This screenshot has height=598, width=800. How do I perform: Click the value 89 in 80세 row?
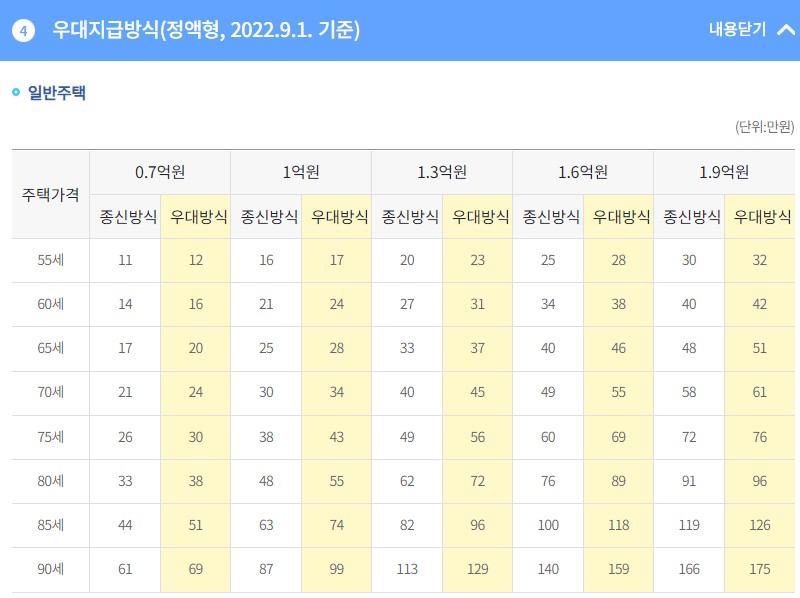coord(618,481)
